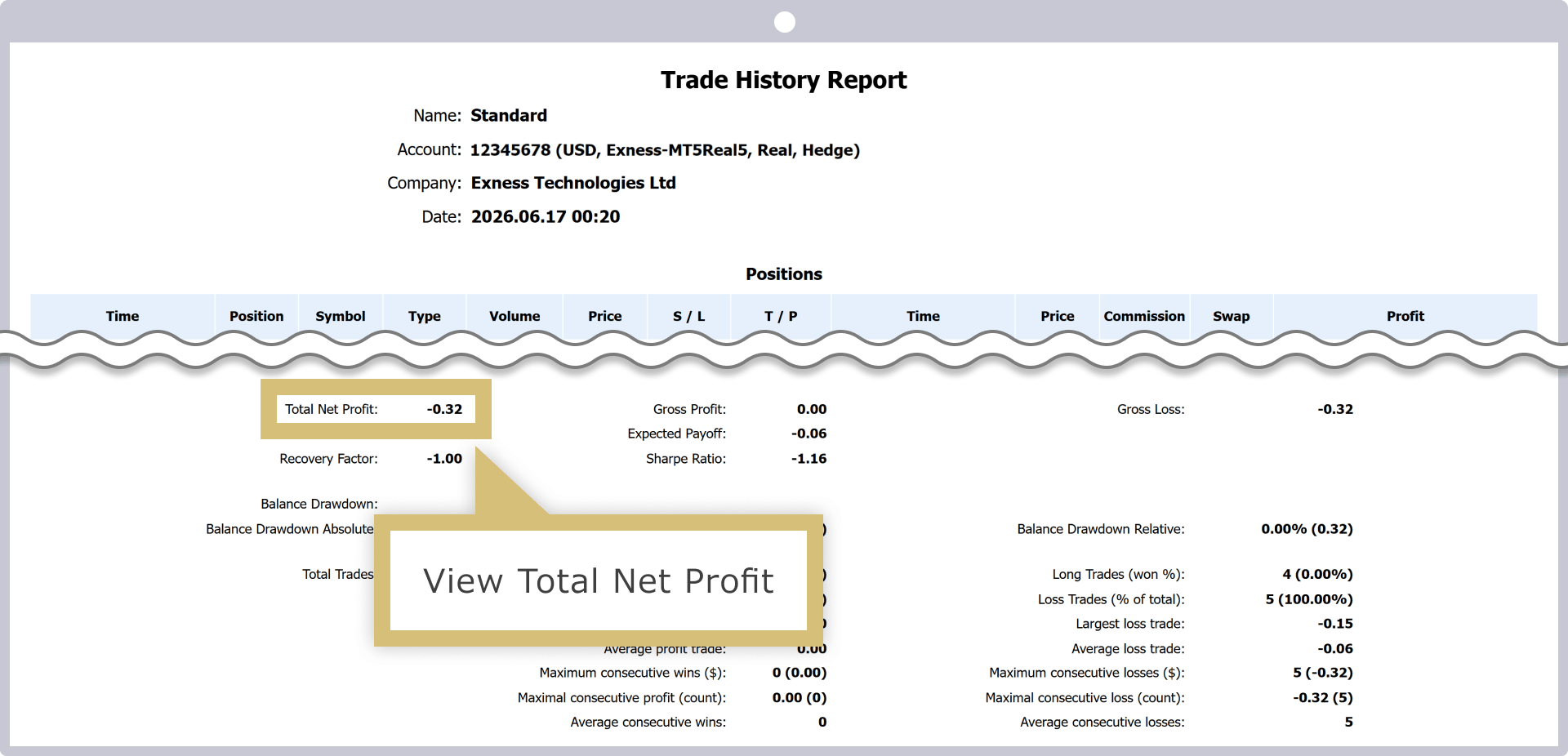The height and width of the screenshot is (756, 1568).
Task: Click the Recovery Factor value -1.00
Action: point(444,459)
